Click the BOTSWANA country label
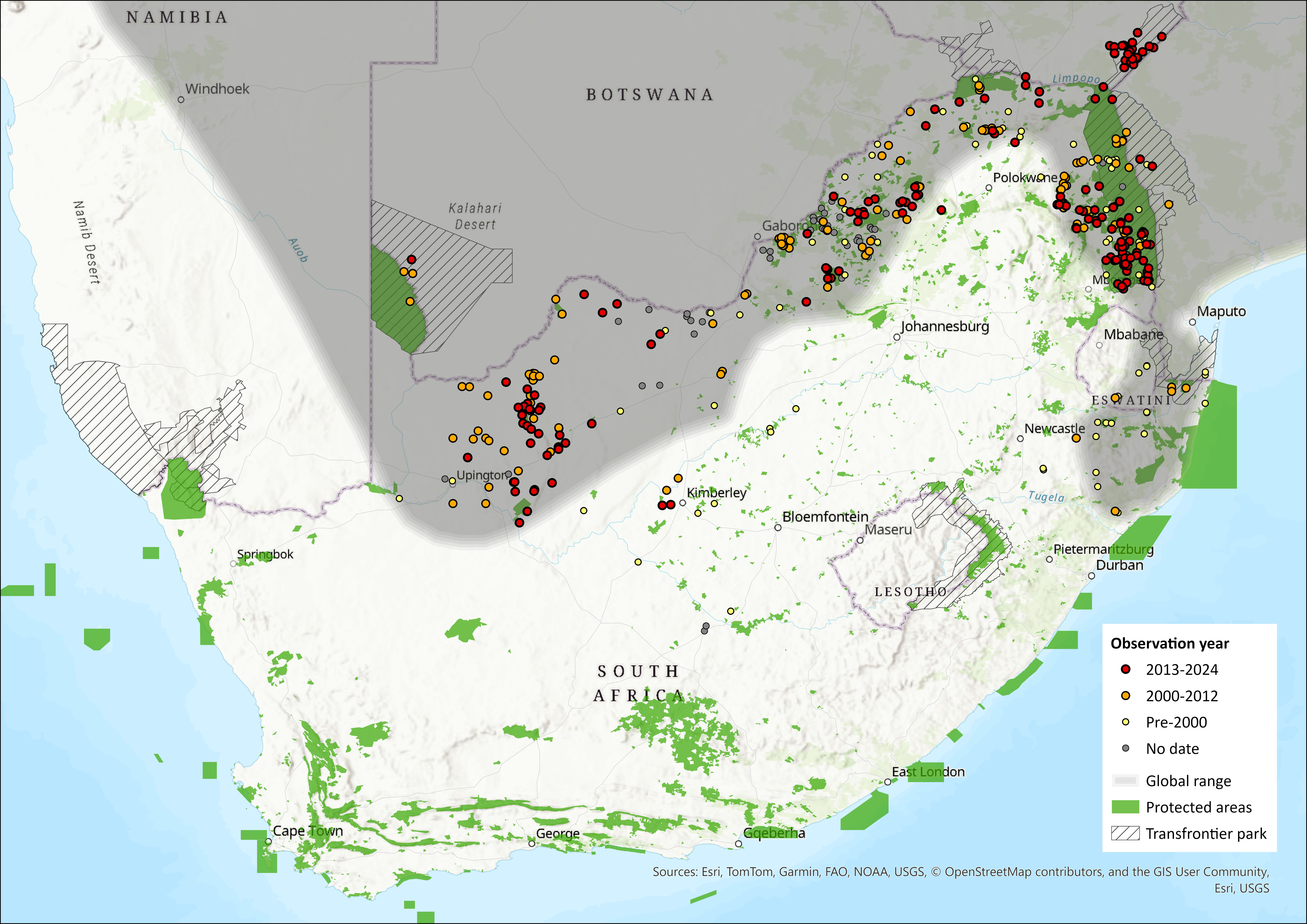 [x=650, y=94]
